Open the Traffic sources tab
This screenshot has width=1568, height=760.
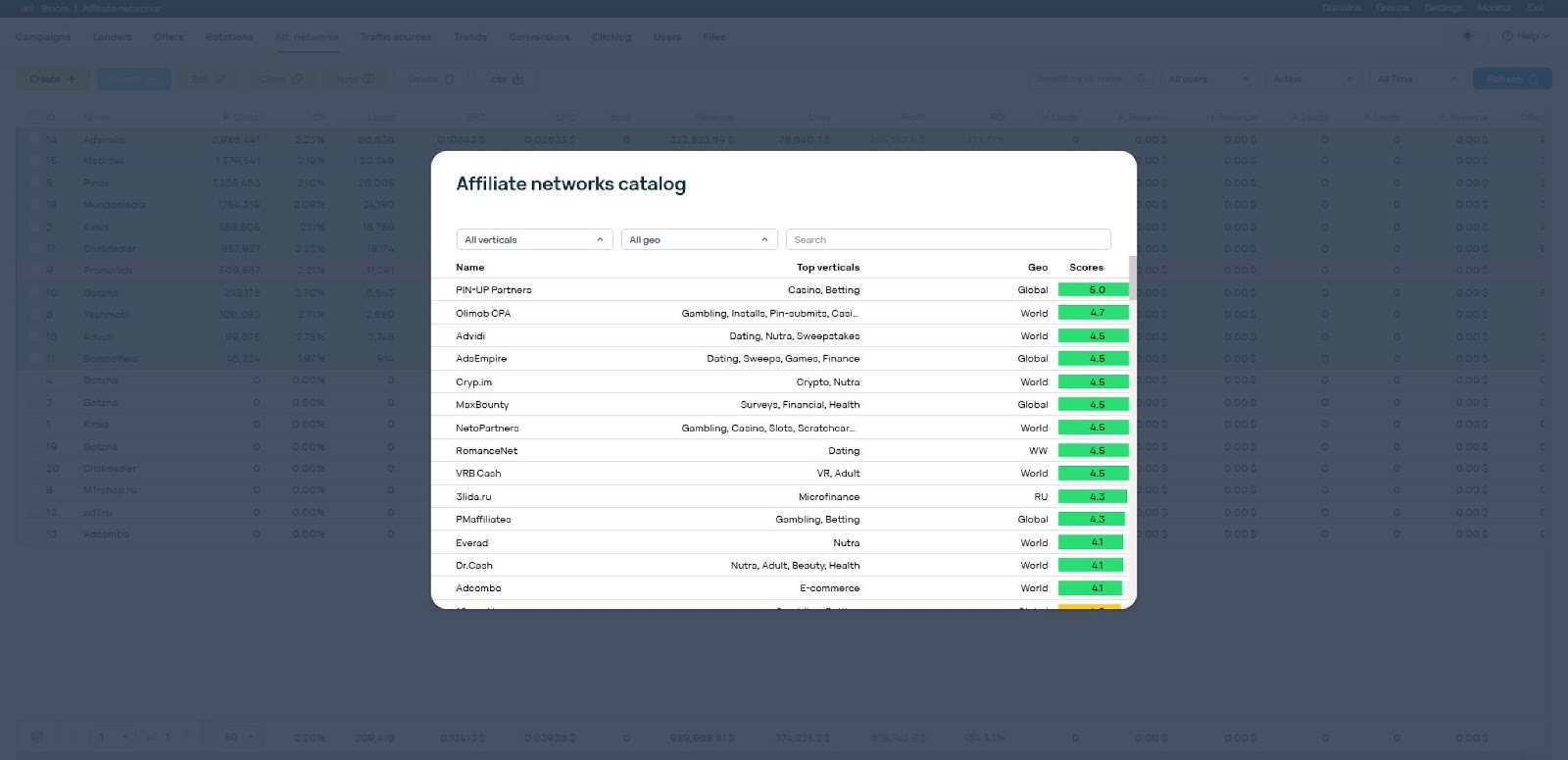(x=396, y=37)
